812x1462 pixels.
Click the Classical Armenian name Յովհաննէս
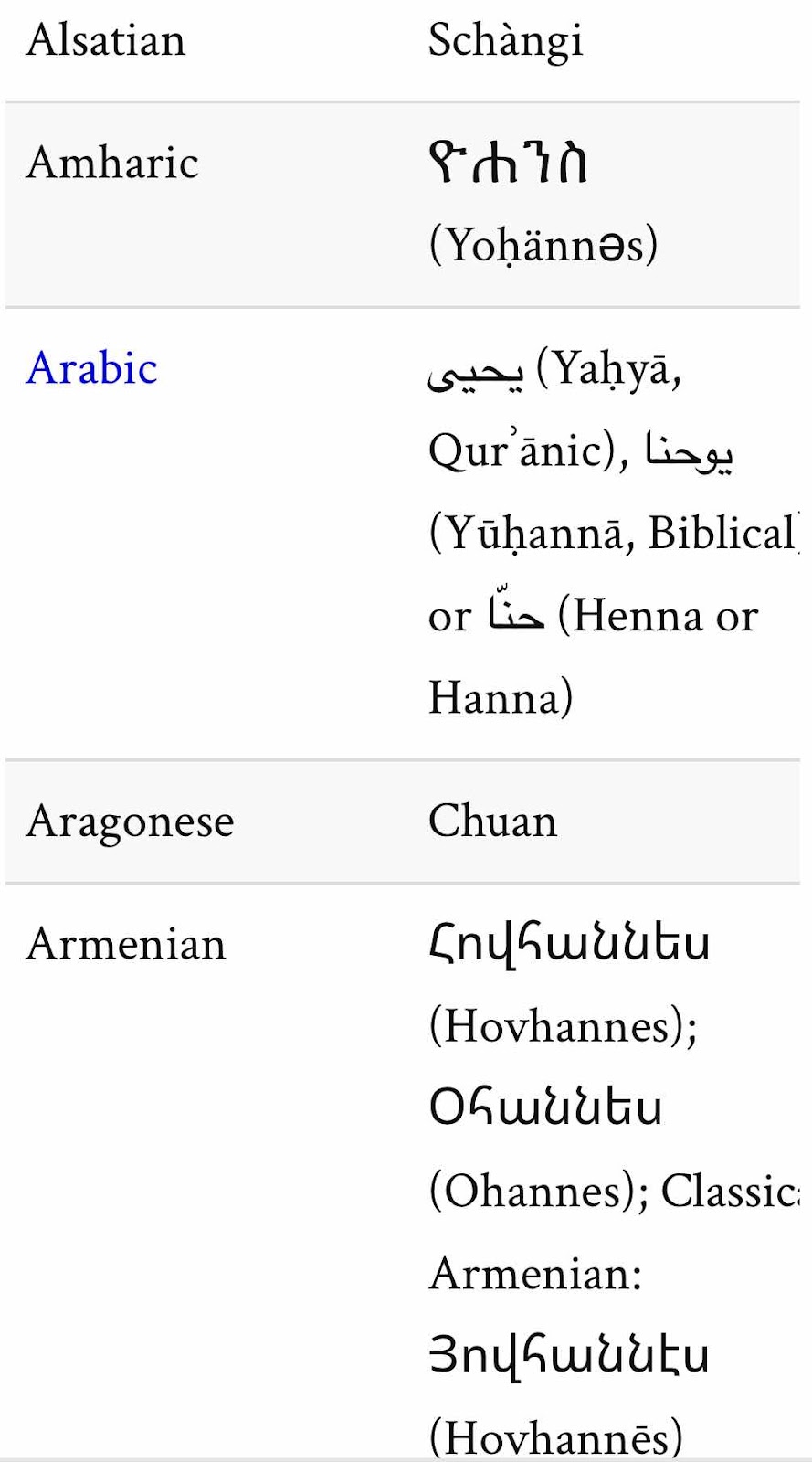click(569, 1355)
